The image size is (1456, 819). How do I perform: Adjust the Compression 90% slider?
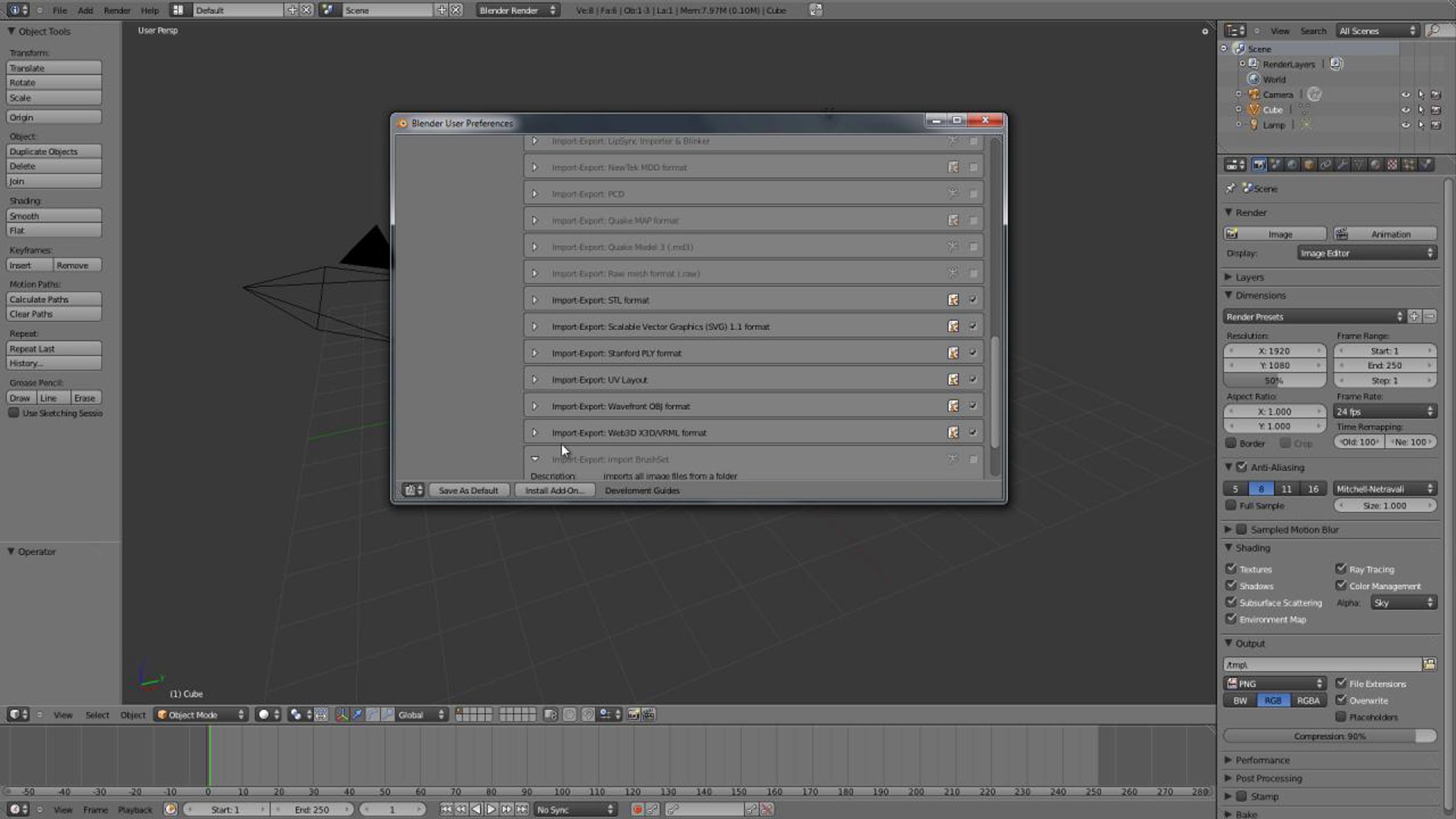(x=1330, y=736)
